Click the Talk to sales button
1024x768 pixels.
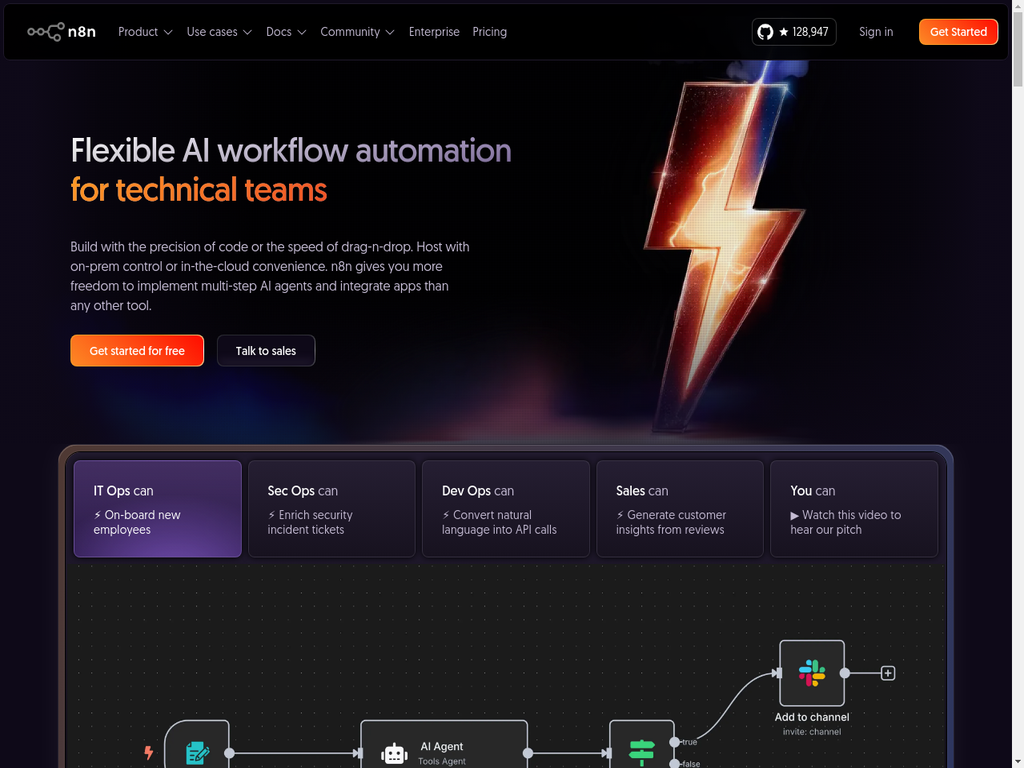coord(266,351)
